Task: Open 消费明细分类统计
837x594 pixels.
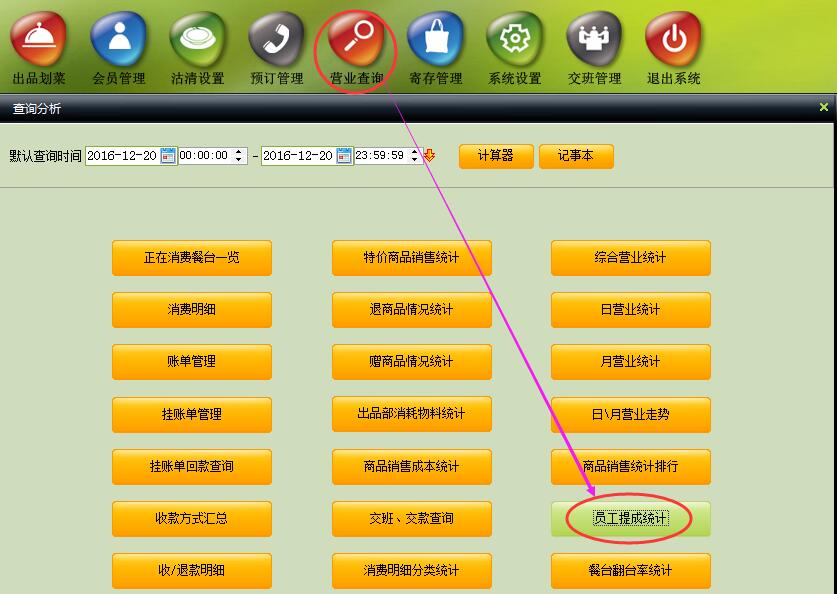Action: (x=412, y=571)
